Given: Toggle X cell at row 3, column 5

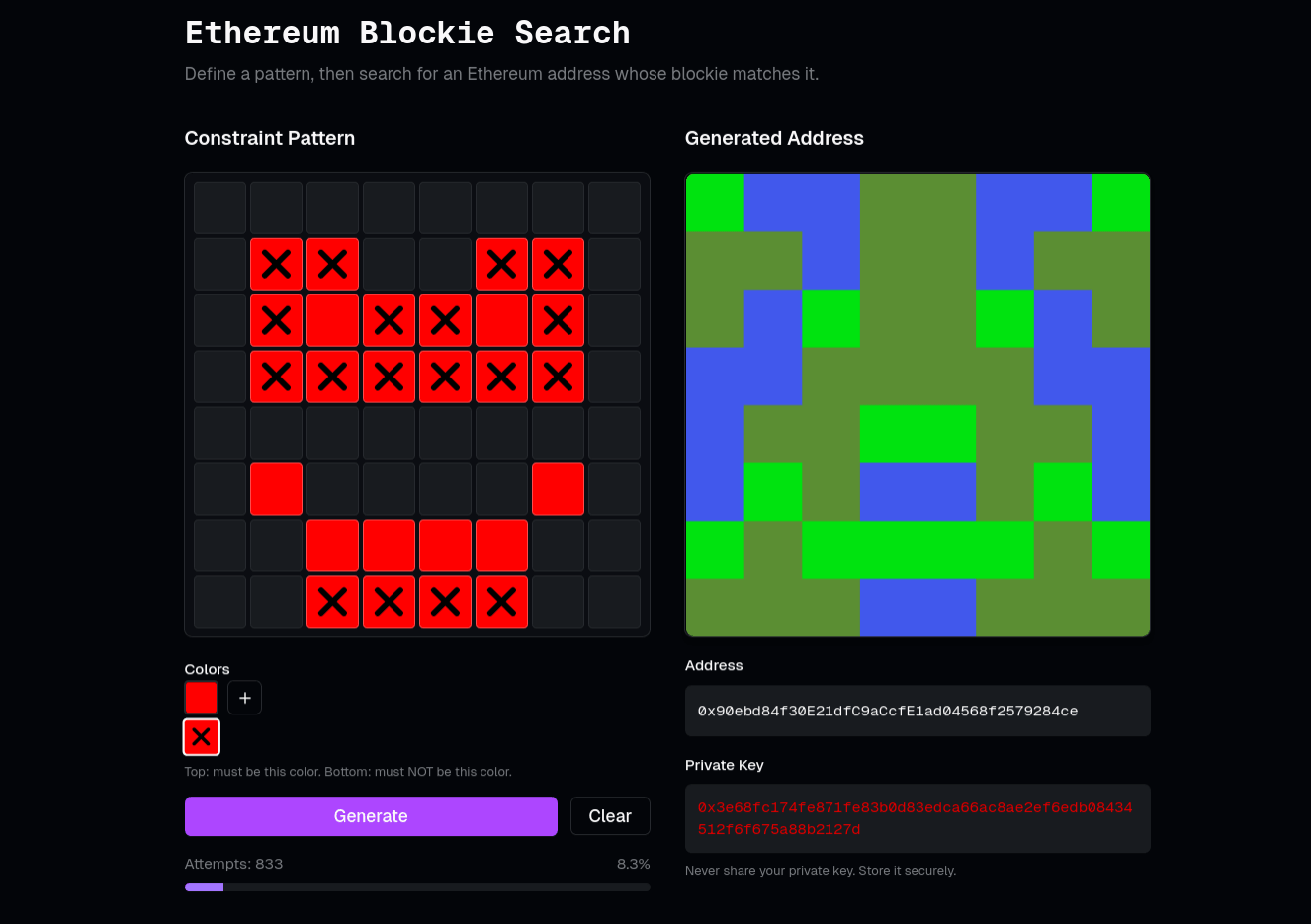Looking at the screenshot, I should click(x=445, y=320).
